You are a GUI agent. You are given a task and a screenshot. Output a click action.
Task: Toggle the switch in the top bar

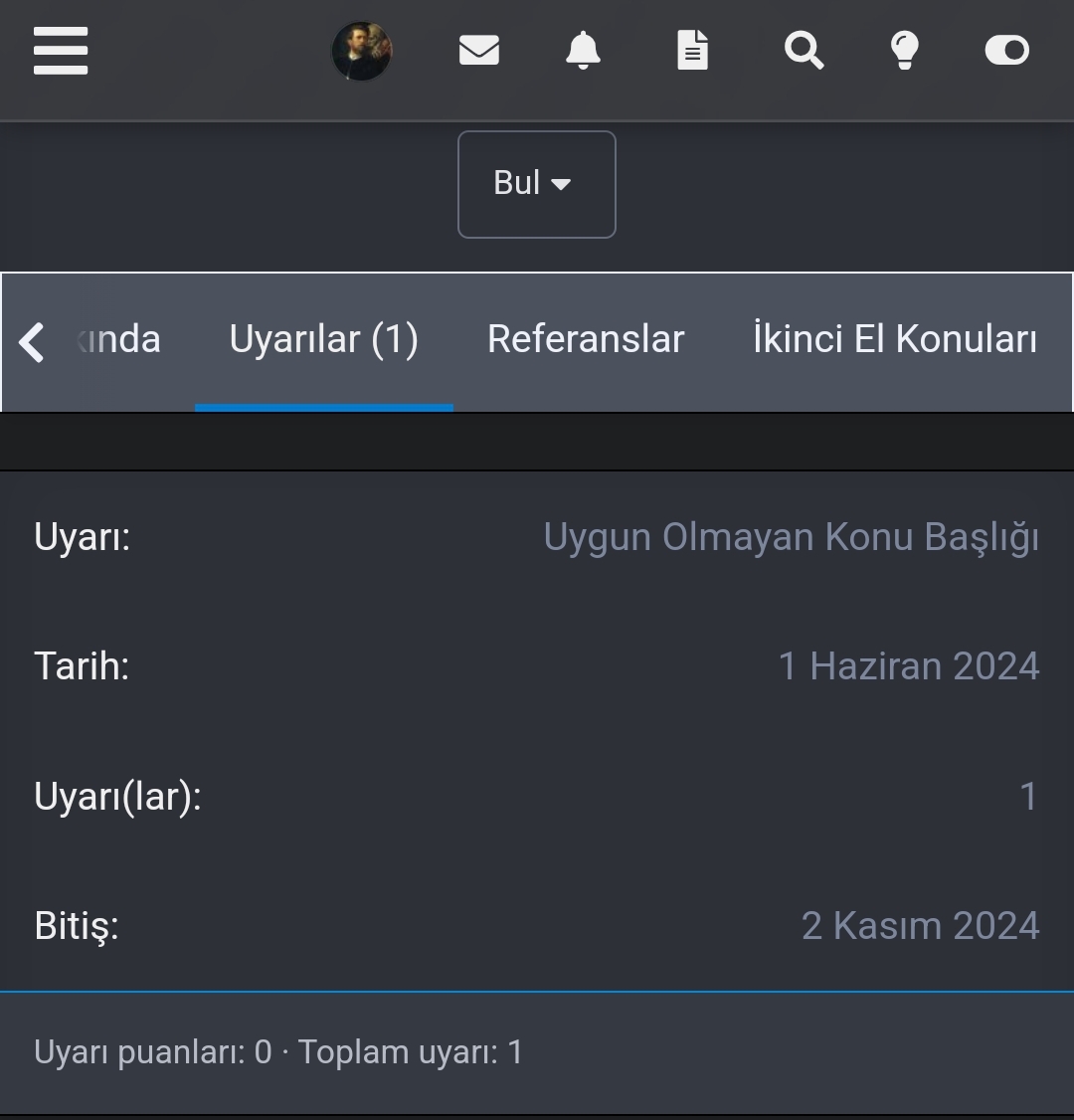click(x=1006, y=51)
